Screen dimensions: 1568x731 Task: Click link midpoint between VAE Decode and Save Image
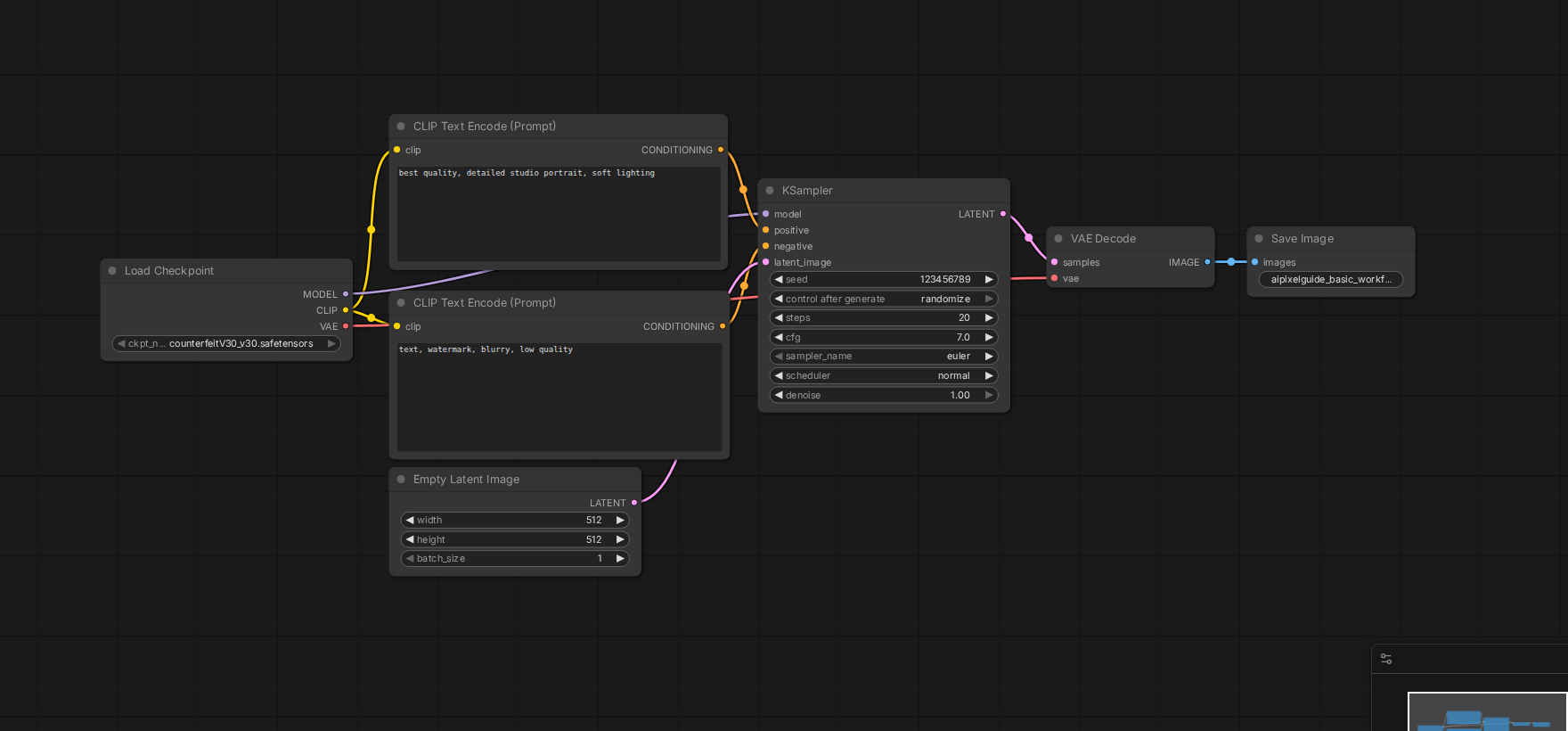coord(1231,262)
